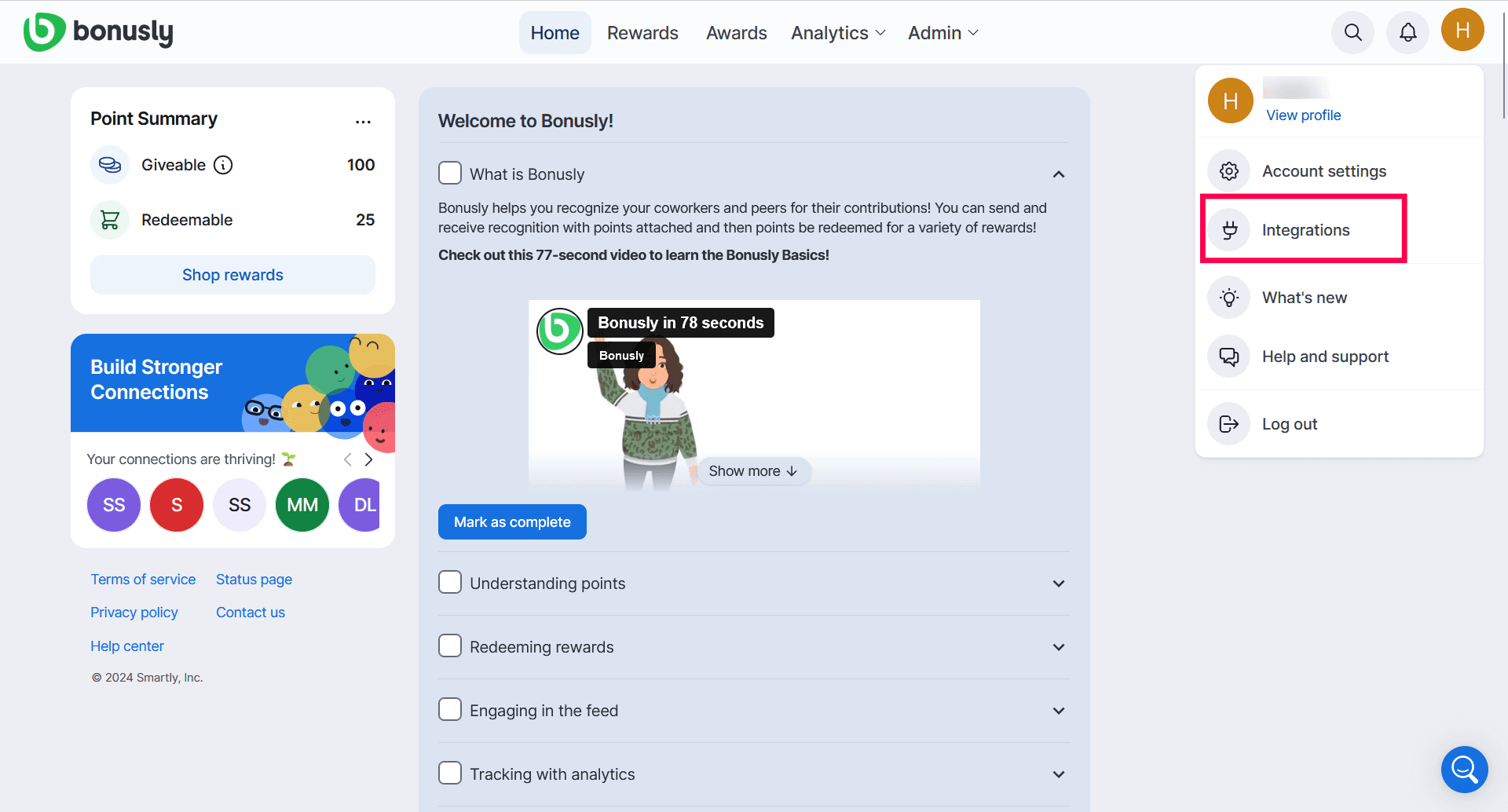Image resolution: width=1508 pixels, height=812 pixels.
Task: Open the Help center link
Action: click(127, 646)
